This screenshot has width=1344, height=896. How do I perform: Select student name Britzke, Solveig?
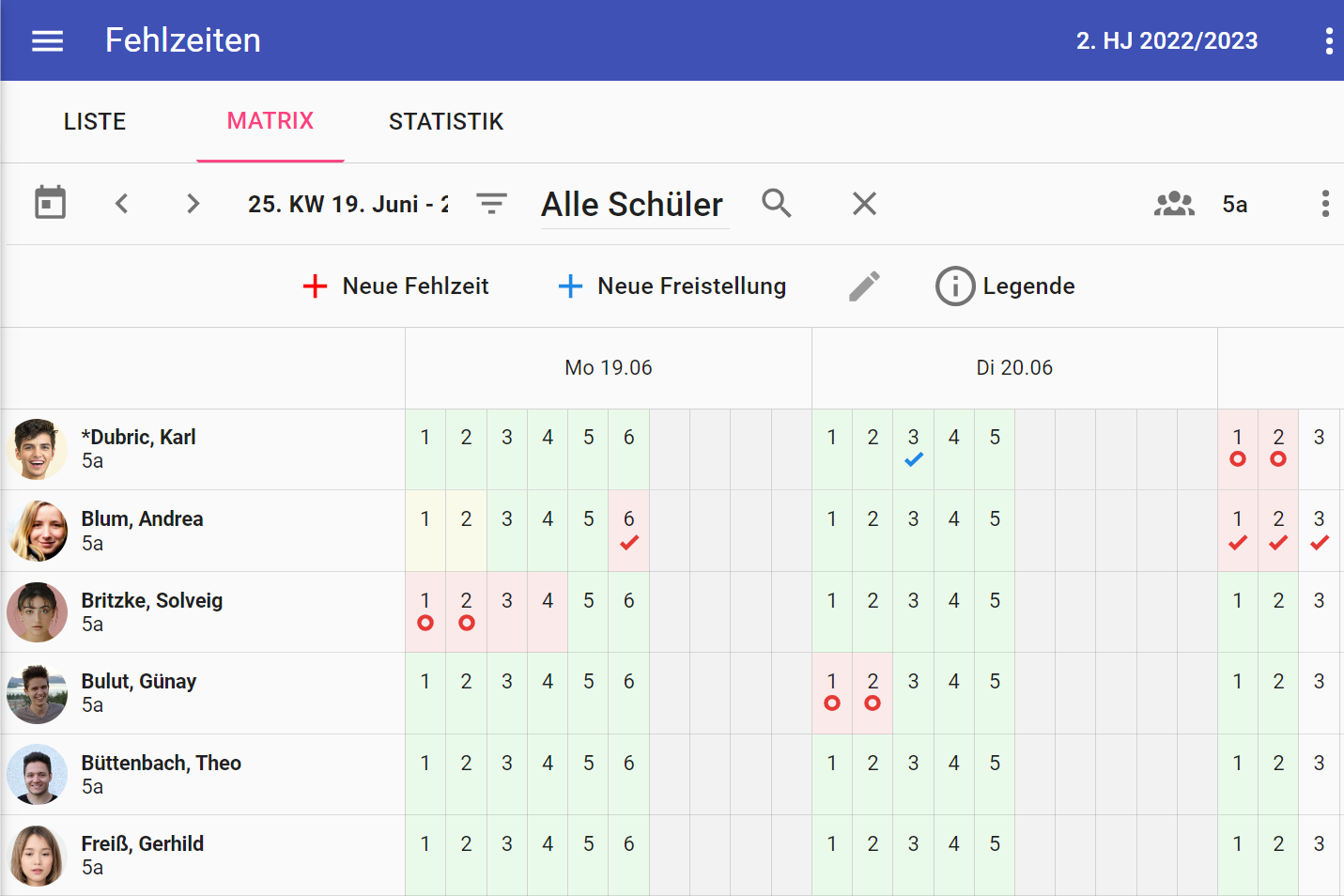pos(152,600)
